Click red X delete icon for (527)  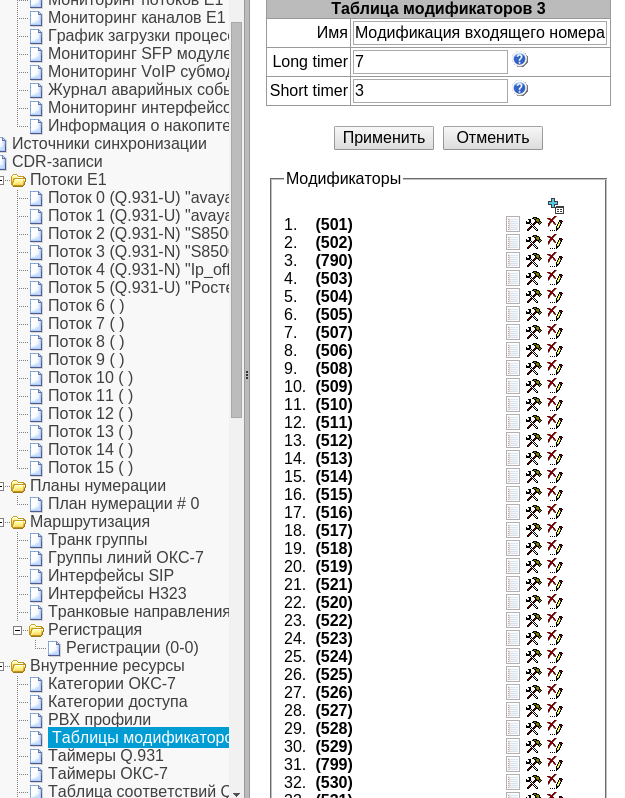[x=555, y=710]
